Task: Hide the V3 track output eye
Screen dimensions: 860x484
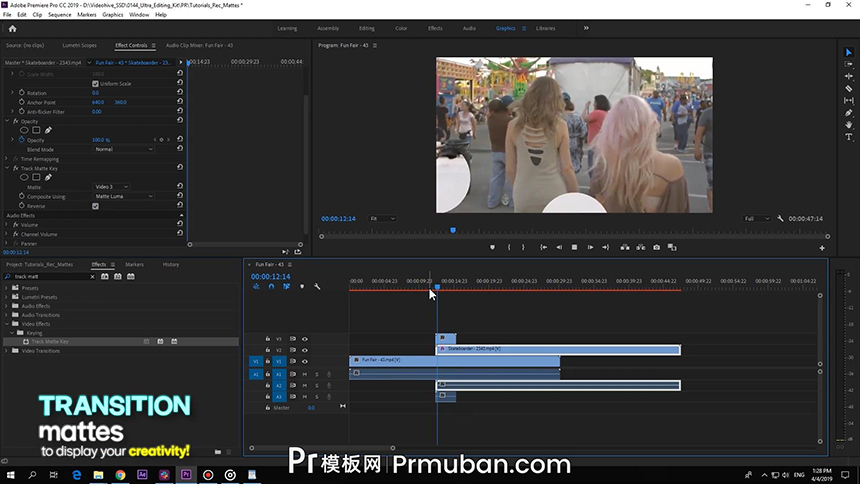Action: coord(304,339)
